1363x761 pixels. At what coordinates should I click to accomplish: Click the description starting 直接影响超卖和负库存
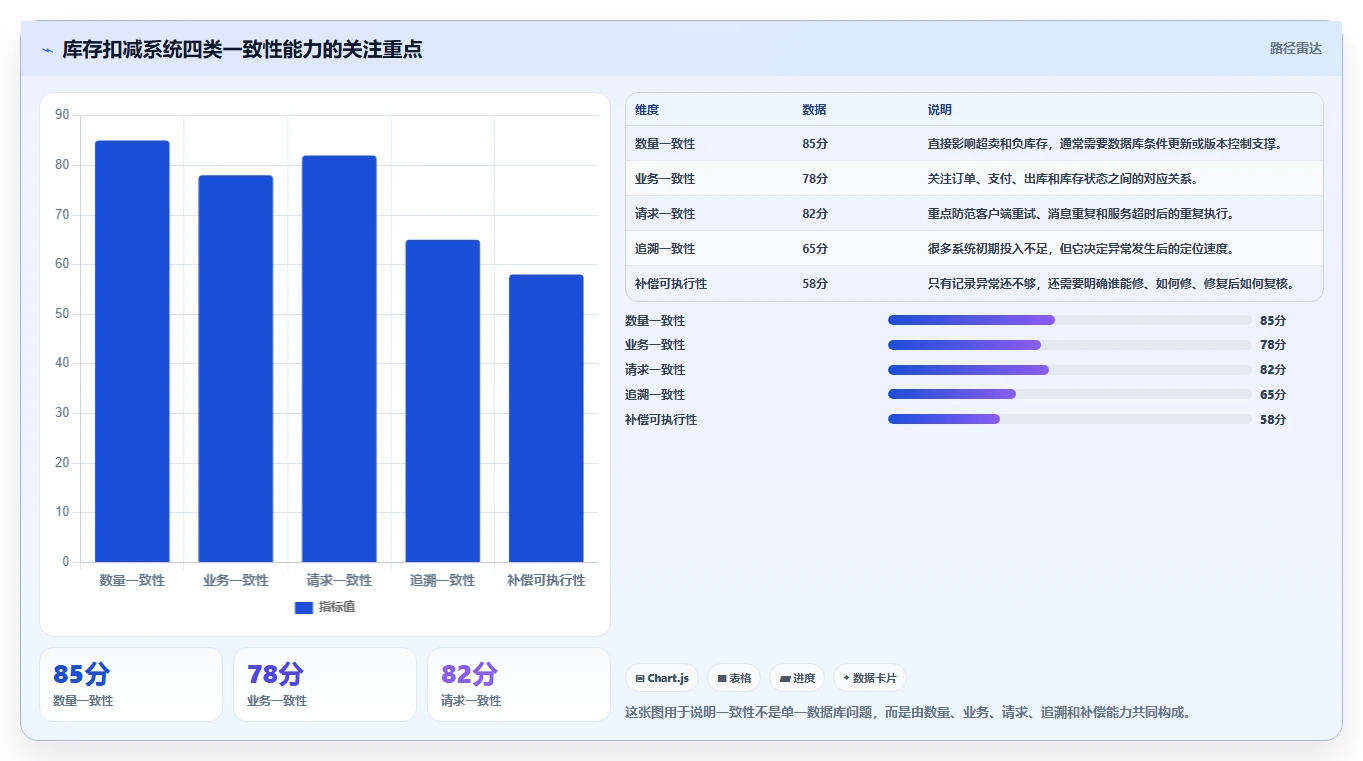click(x=1105, y=144)
